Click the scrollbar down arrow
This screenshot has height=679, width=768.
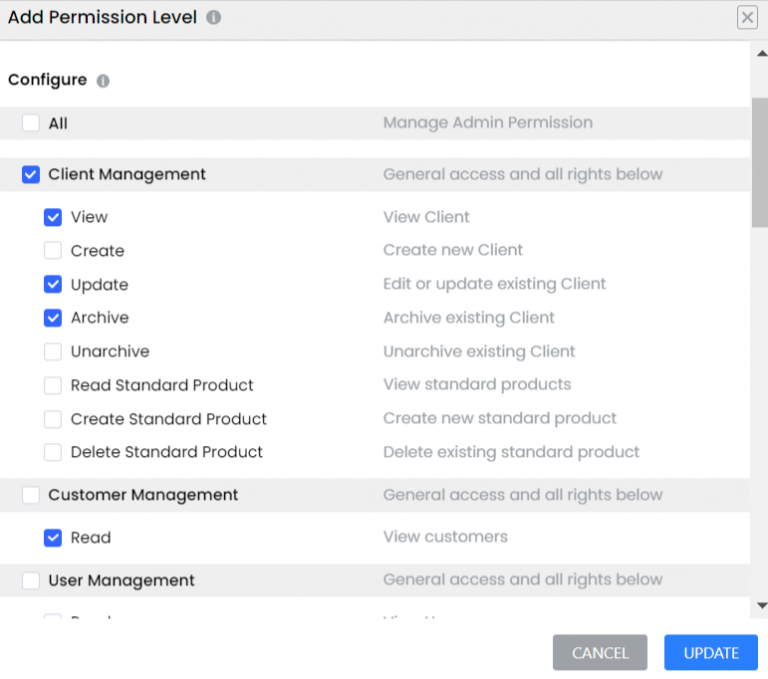click(x=761, y=605)
